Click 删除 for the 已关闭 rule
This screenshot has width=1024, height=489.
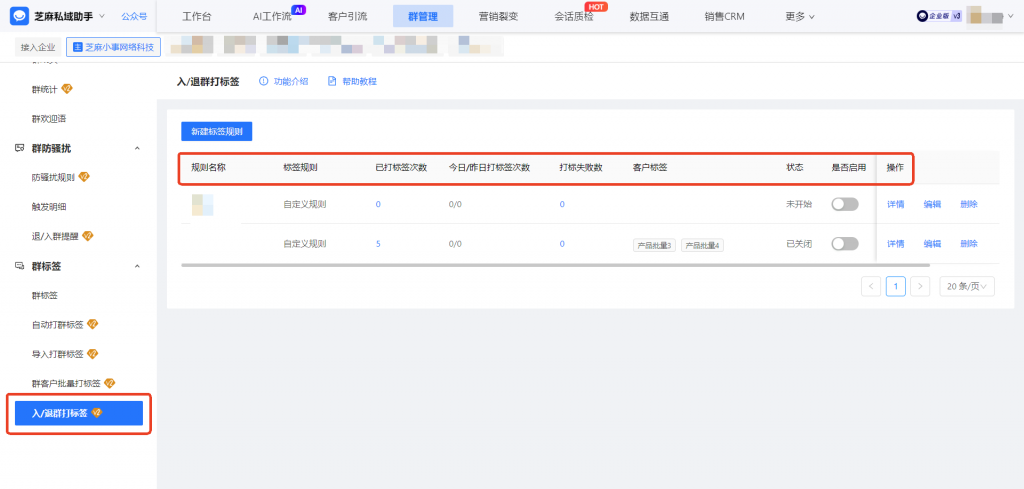[968, 244]
